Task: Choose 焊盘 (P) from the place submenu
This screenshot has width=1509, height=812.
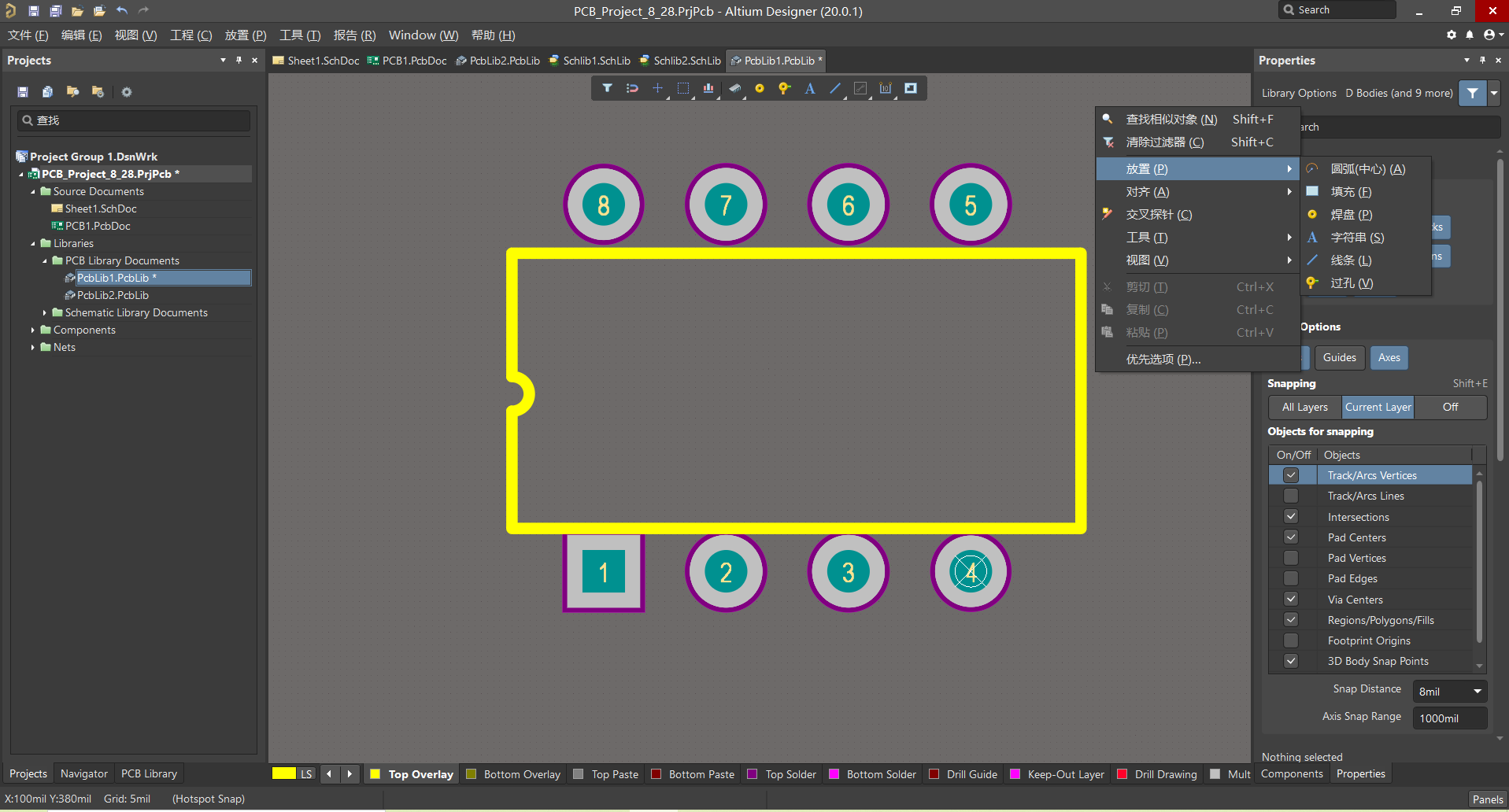Action: [x=1367, y=214]
